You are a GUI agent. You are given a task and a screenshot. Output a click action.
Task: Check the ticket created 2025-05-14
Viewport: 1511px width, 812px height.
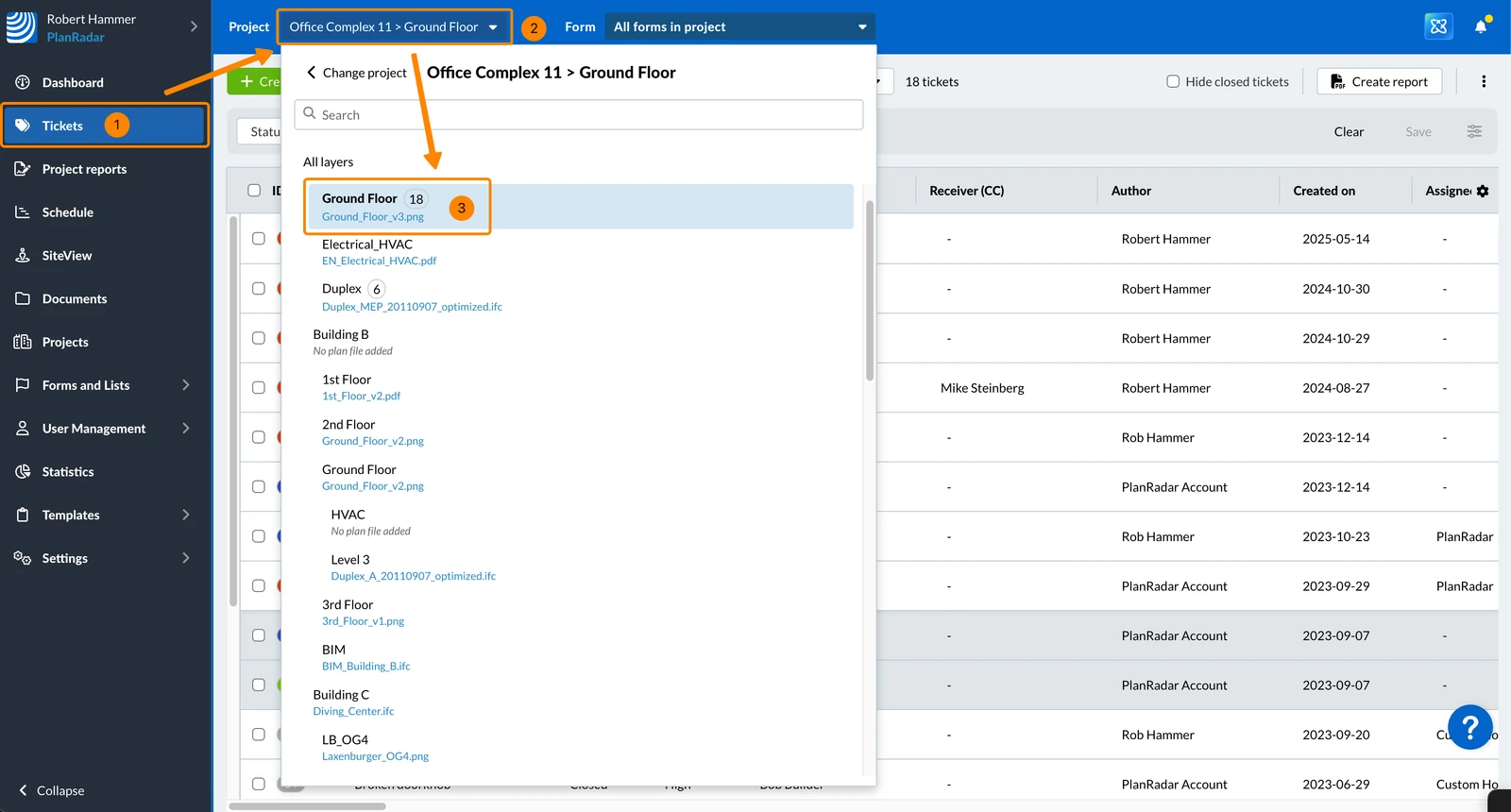pos(259,238)
